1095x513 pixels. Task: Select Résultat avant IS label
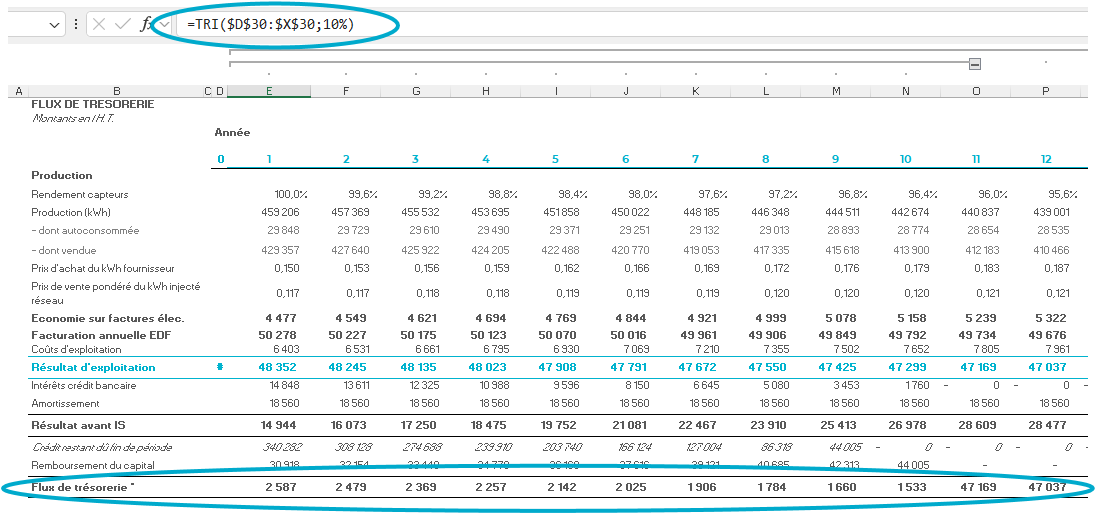click(78, 424)
